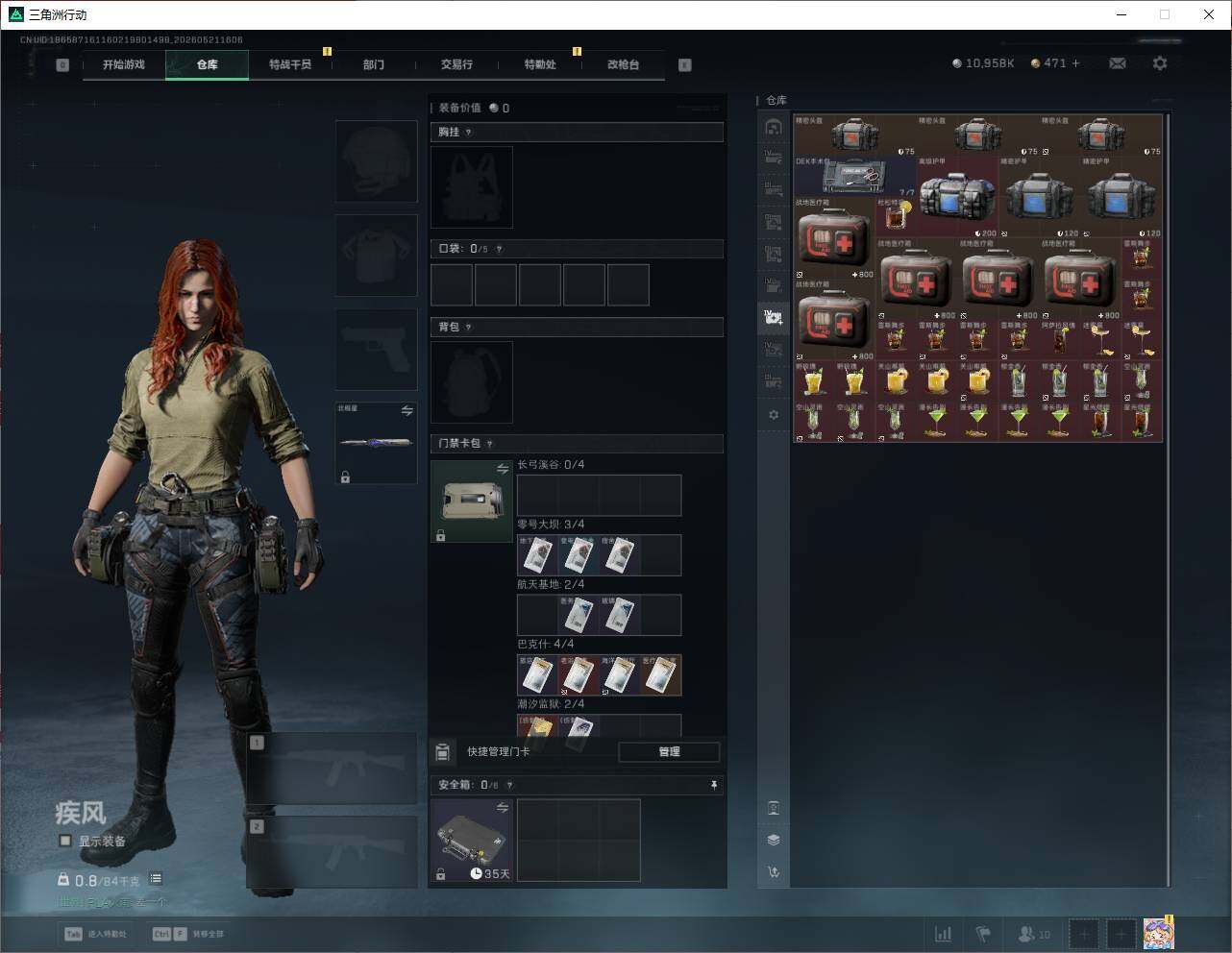Screen dimensions: 1232x953
Task: Click the lock icon on the keycard case
Action: (440, 535)
